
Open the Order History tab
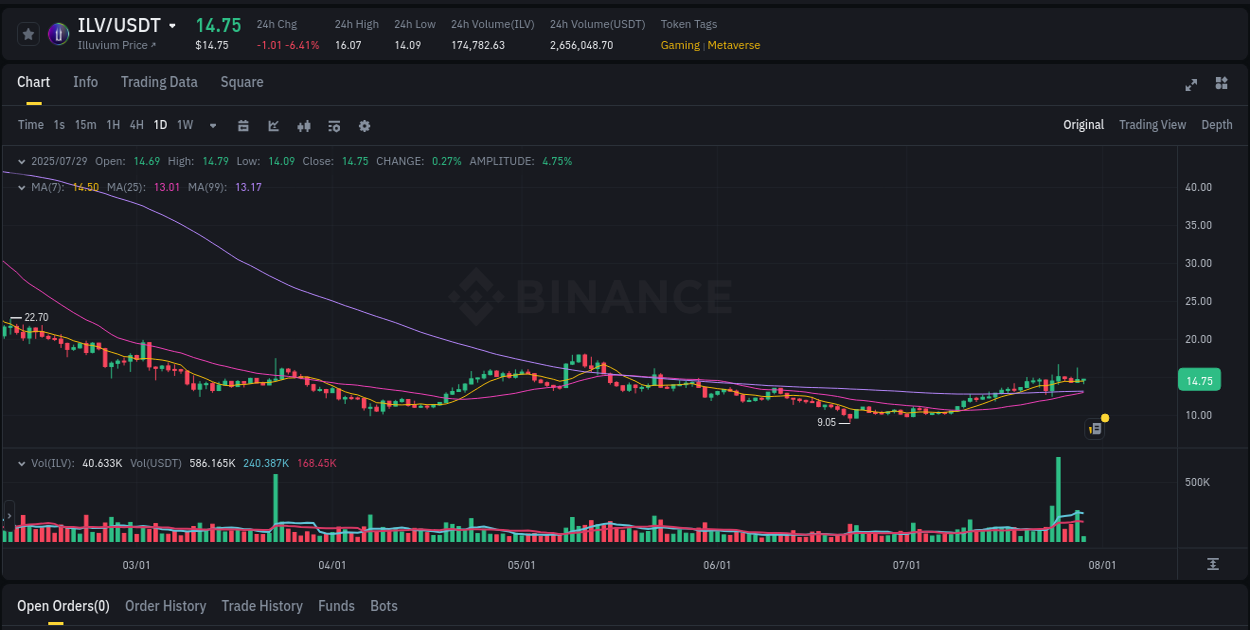(165, 606)
